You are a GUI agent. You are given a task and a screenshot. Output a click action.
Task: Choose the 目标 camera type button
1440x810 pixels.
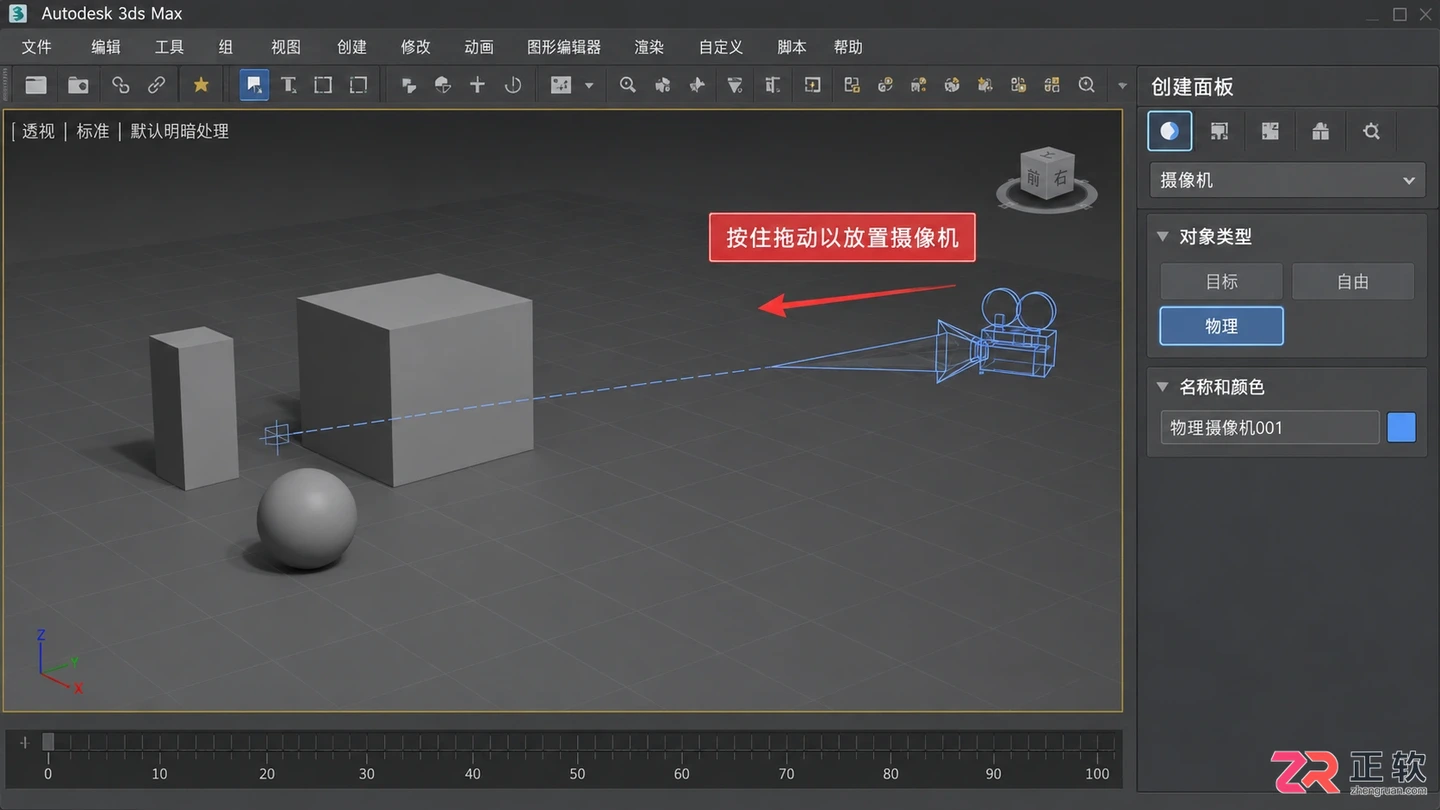pyautogui.click(x=1221, y=281)
